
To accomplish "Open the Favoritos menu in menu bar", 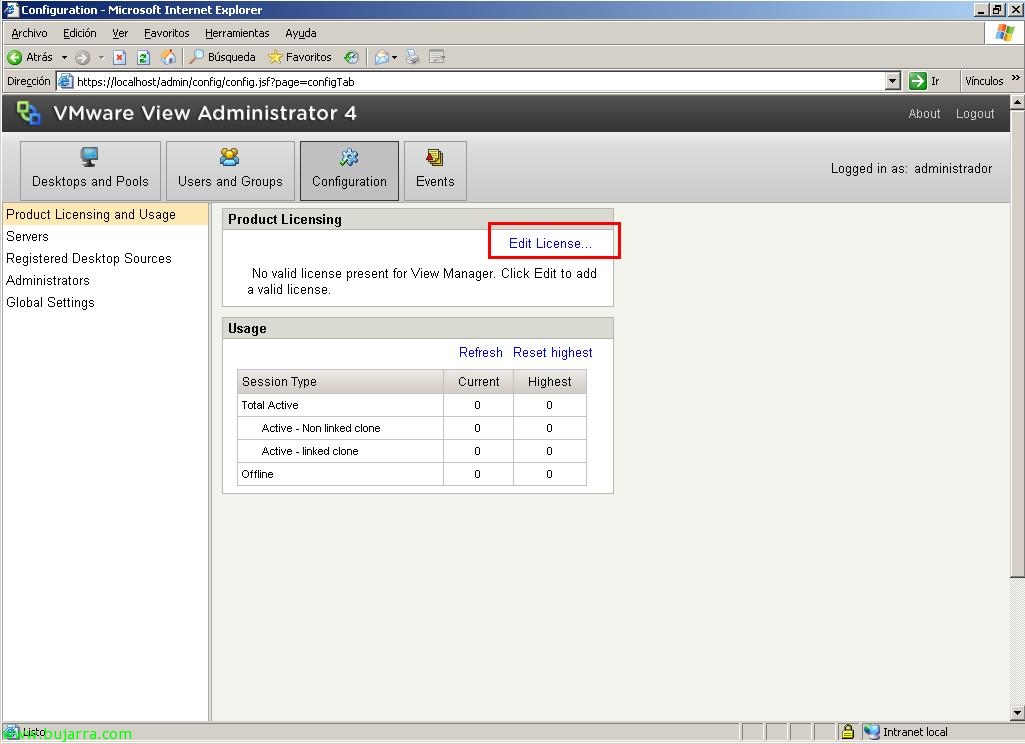I will [x=167, y=33].
